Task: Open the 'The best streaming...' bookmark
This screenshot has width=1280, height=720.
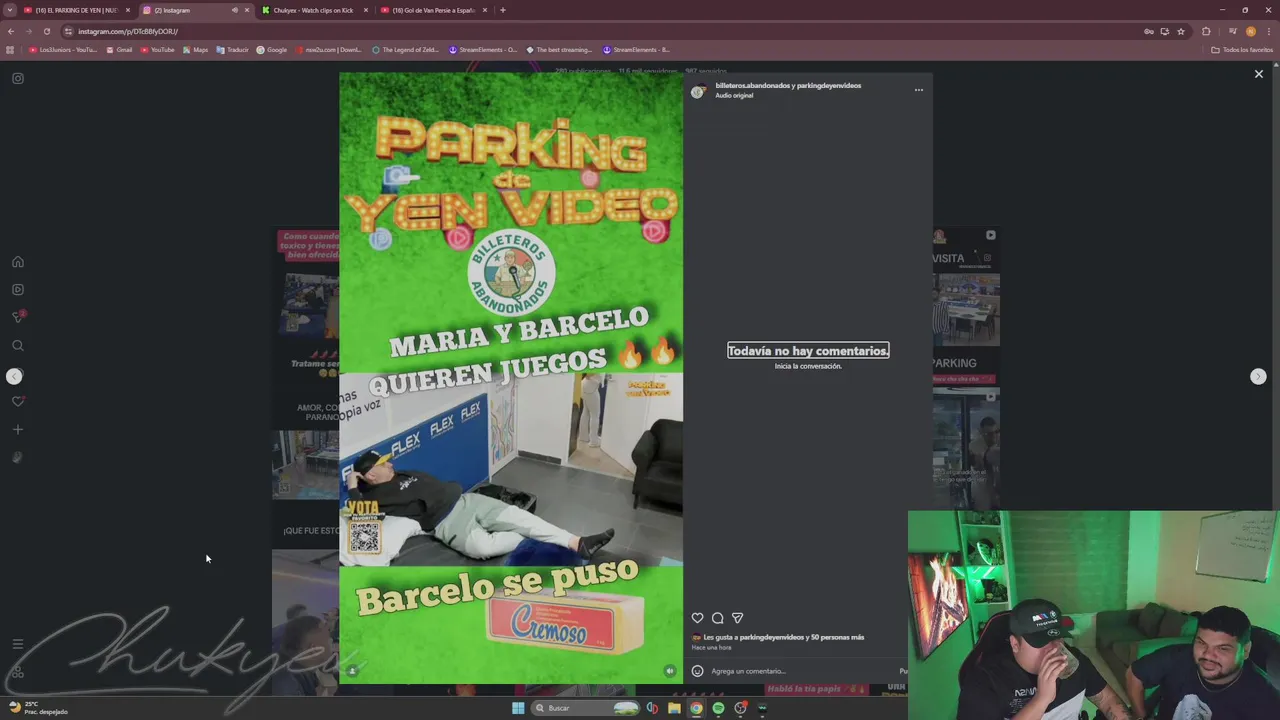Action: pos(560,50)
